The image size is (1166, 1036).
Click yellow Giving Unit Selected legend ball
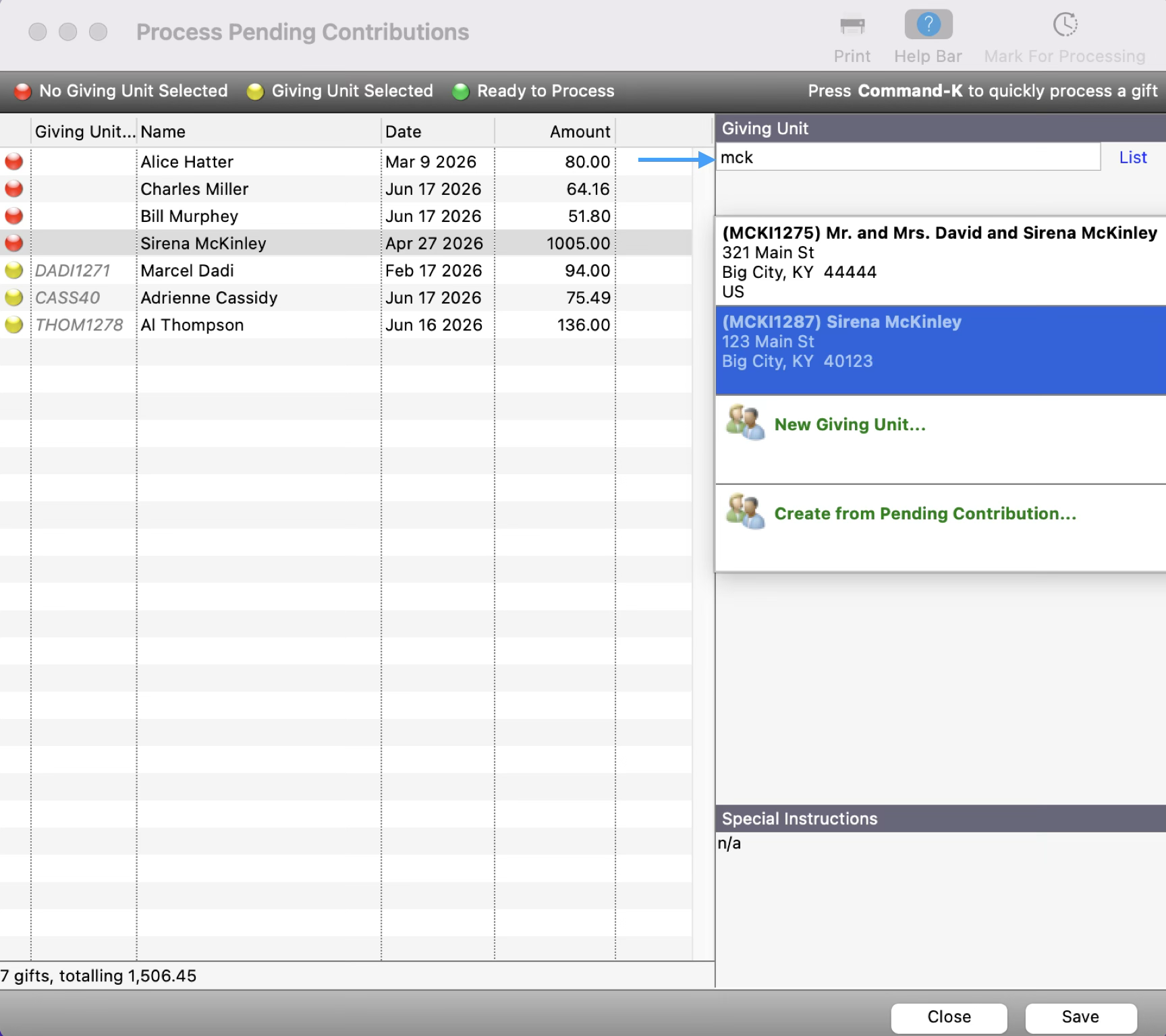(x=255, y=91)
